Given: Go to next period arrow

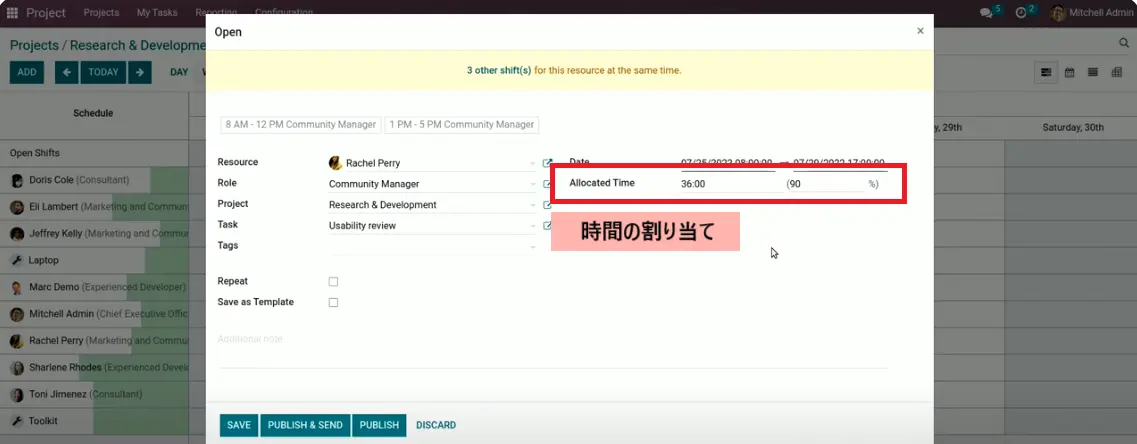Looking at the screenshot, I should 140,72.
